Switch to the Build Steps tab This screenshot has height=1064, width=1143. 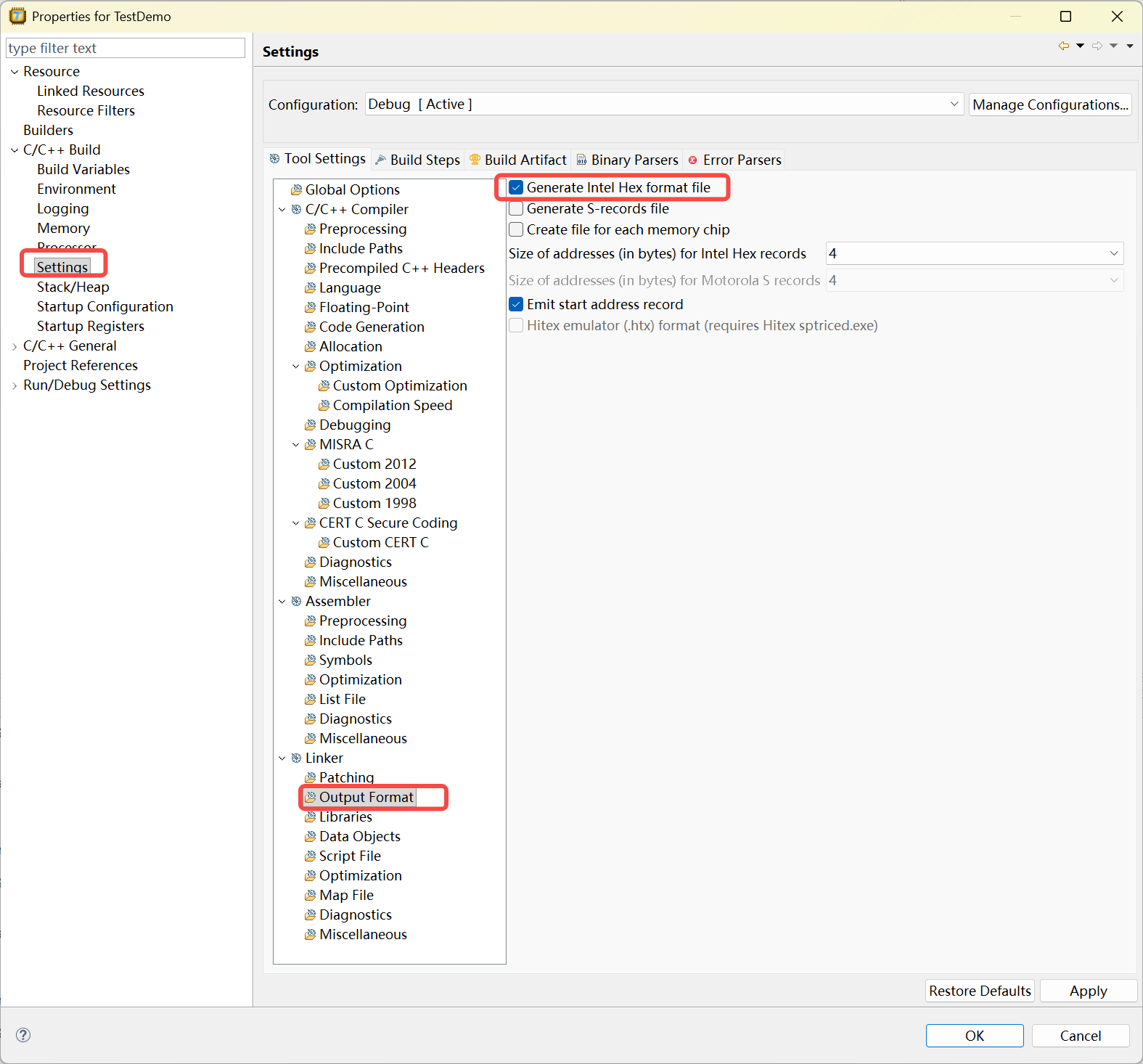[x=418, y=160]
